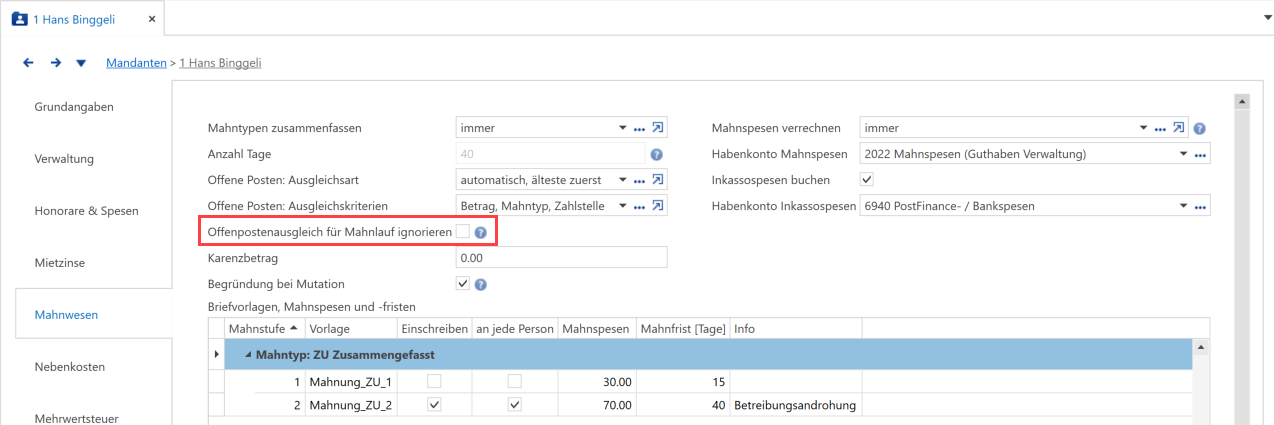Switch to the Nebenkosten section
1274x425 pixels.
coord(70,366)
